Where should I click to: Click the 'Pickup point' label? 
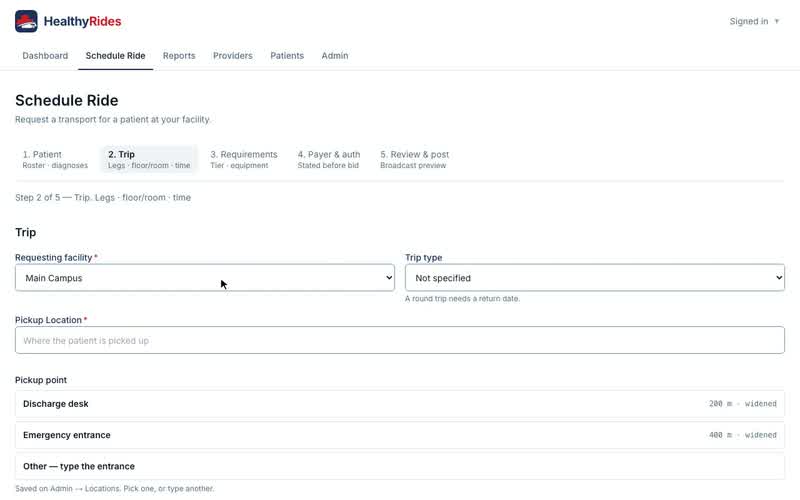41,380
